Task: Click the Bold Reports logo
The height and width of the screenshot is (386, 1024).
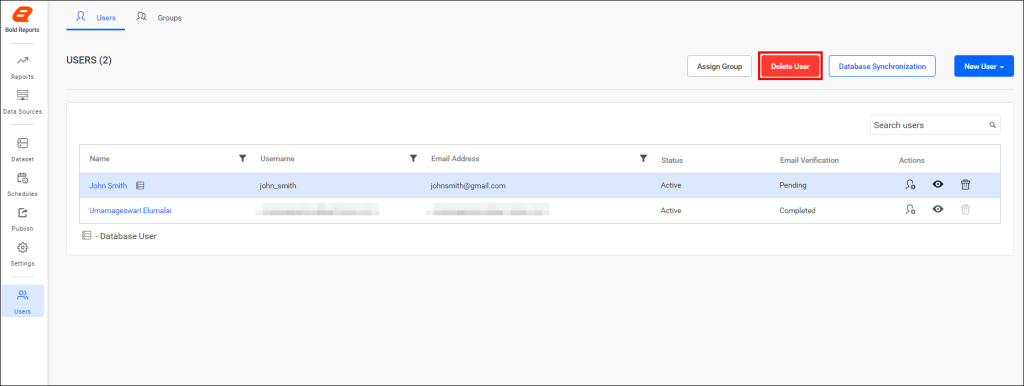Action: (23, 20)
